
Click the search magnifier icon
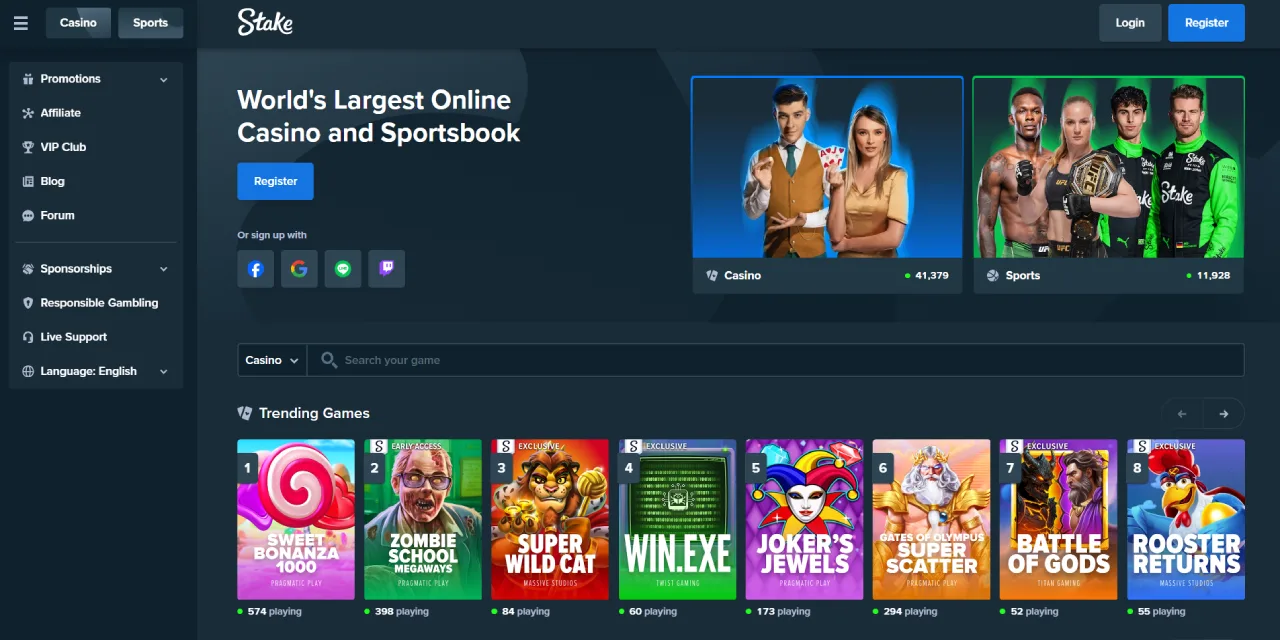328,360
